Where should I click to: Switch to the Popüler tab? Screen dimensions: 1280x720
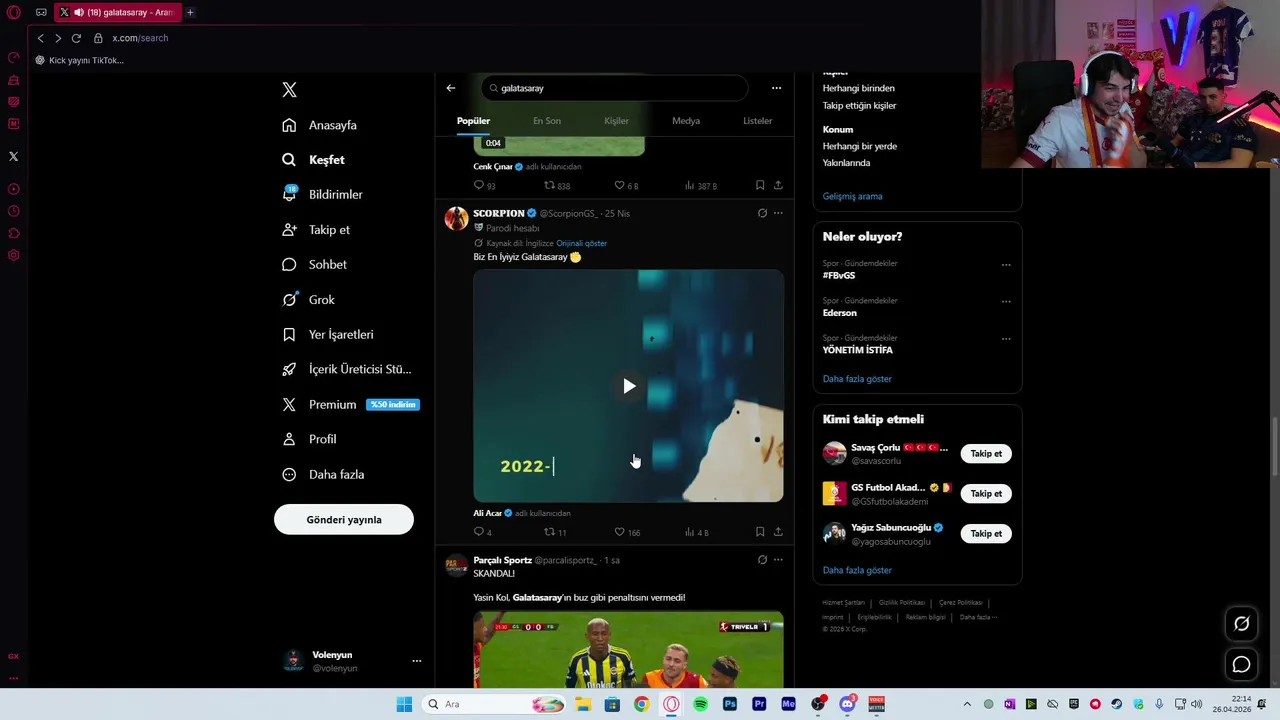(x=473, y=121)
